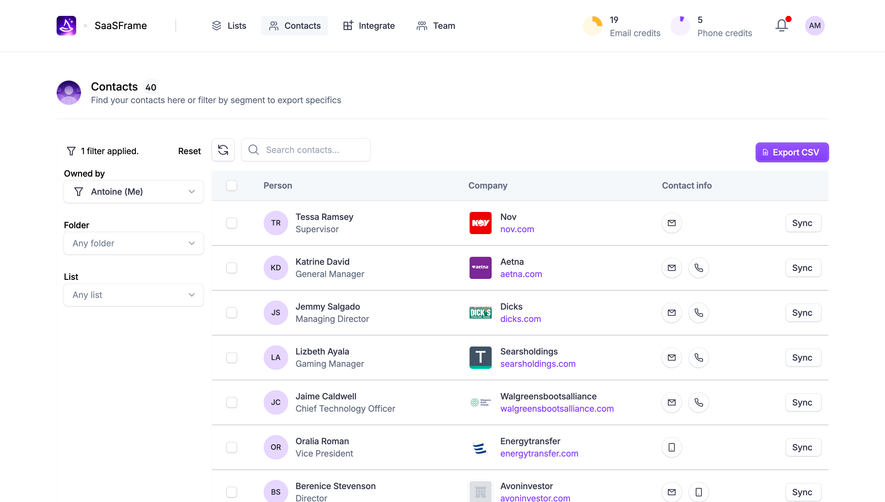The image size is (885, 502).
Task: Check the box for Oralia Roman
Action: 231,447
